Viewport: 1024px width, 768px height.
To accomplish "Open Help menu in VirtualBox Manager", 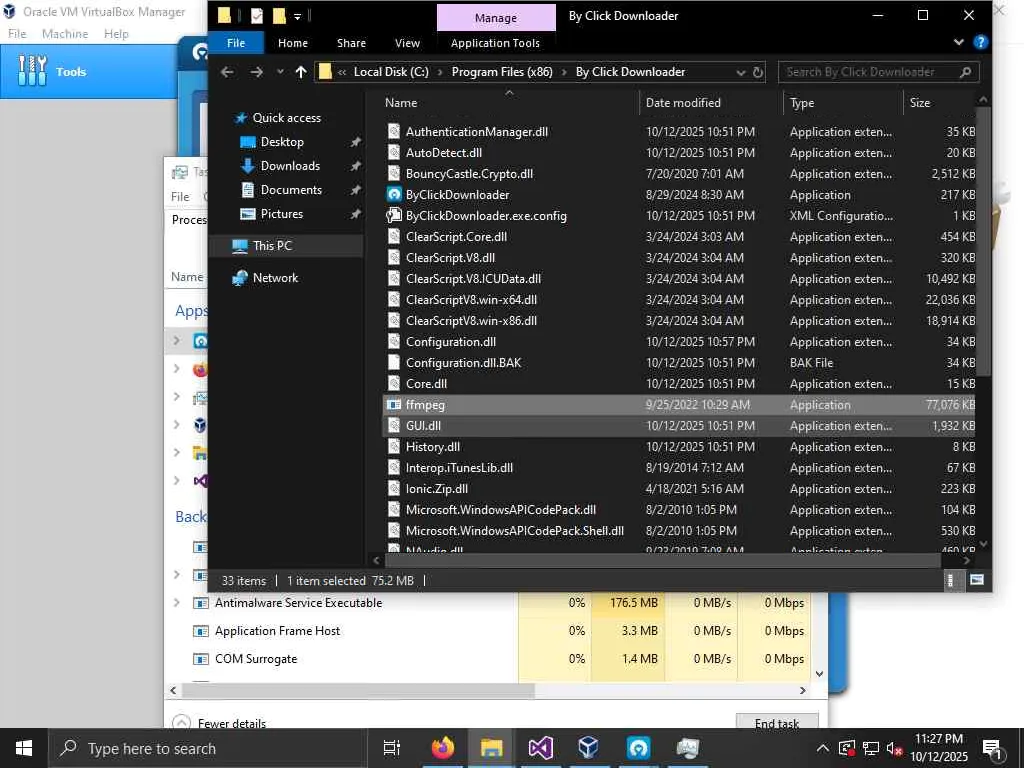I will click(116, 34).
